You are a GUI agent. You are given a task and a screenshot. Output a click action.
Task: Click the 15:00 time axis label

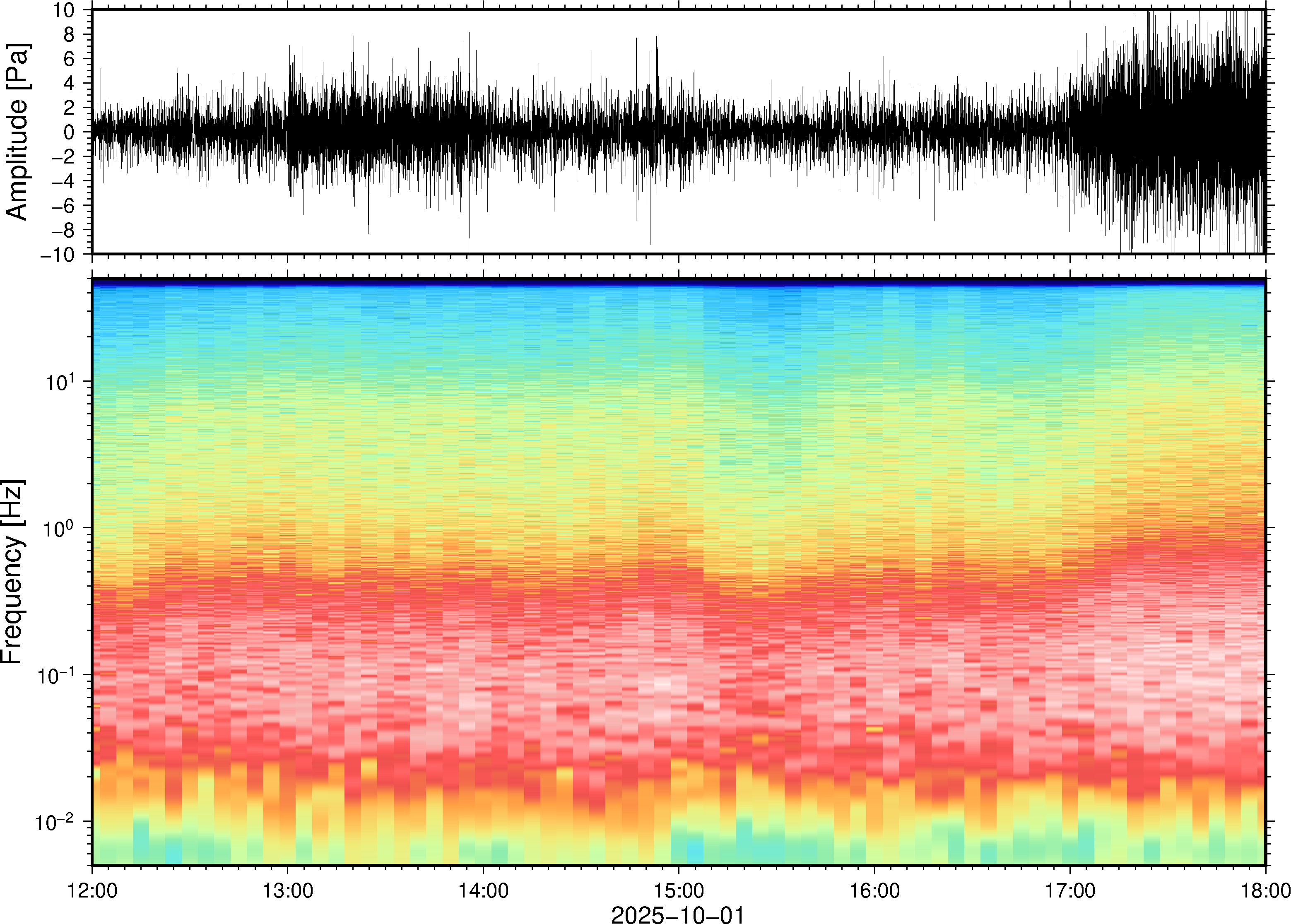(678, 890)
